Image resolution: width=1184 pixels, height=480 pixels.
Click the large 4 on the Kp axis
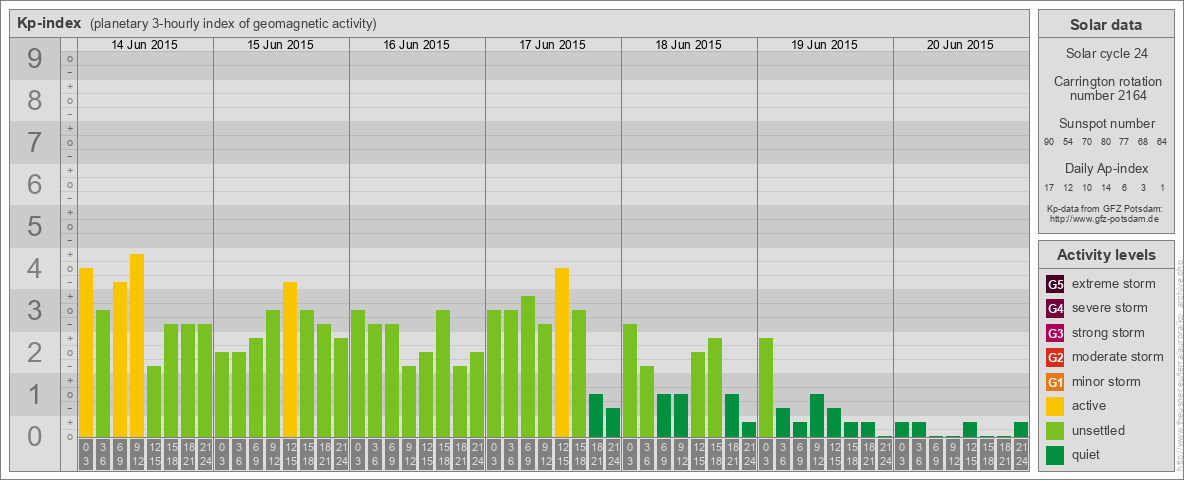coord(35,268)
